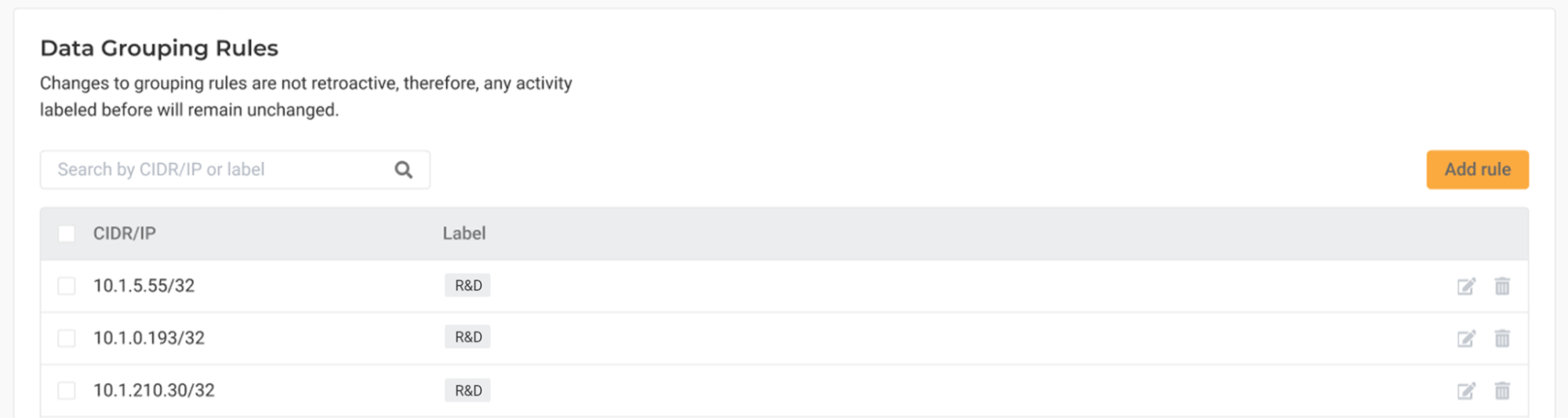This screenshot has height=418, width=1568.
Task: Edit the 10.1.0.193/32 rule
Action: coord(1466,338)
